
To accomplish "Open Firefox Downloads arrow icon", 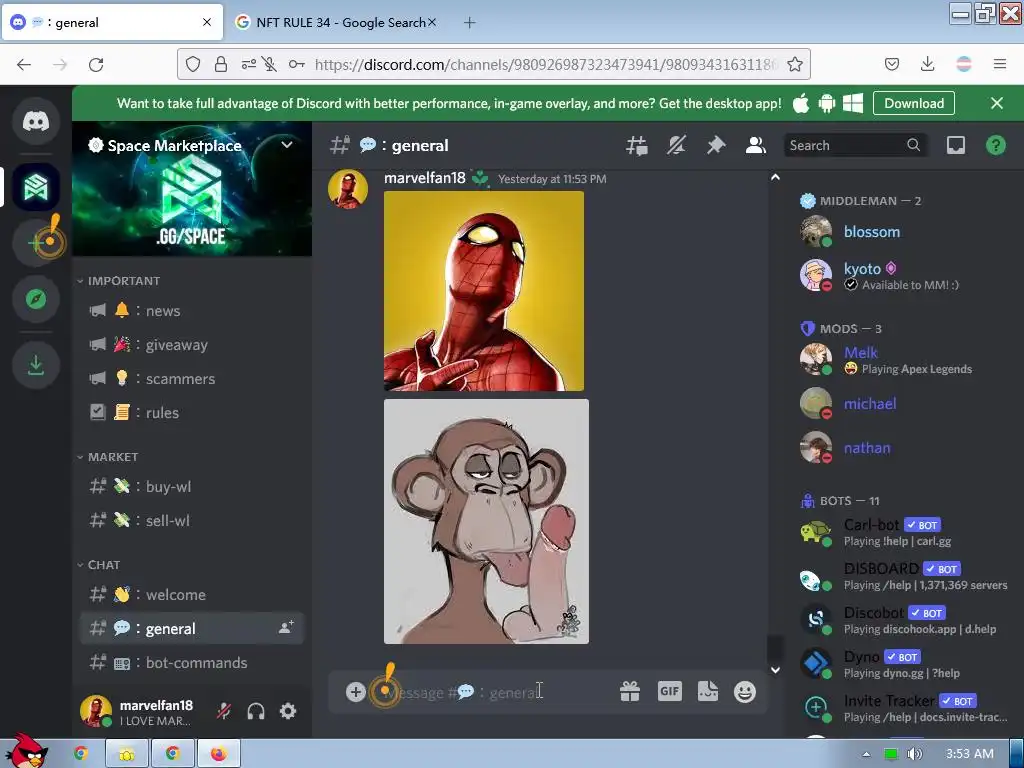I will click(x=927, y=64).
